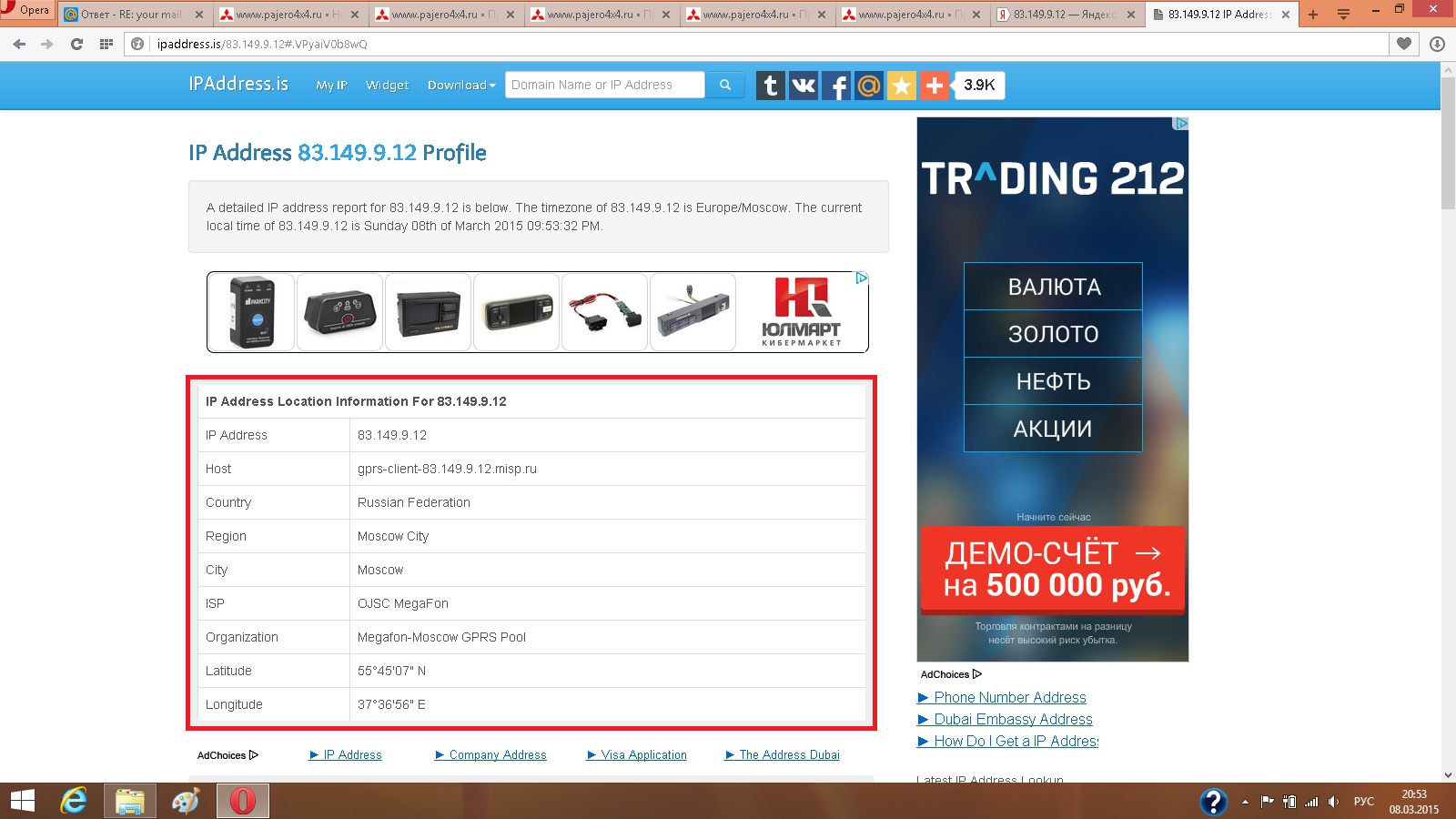Click the red 'ДЕМО-СЧЁТ' button
This screenshot has width=1456, height=819.
pos(1053,570)
